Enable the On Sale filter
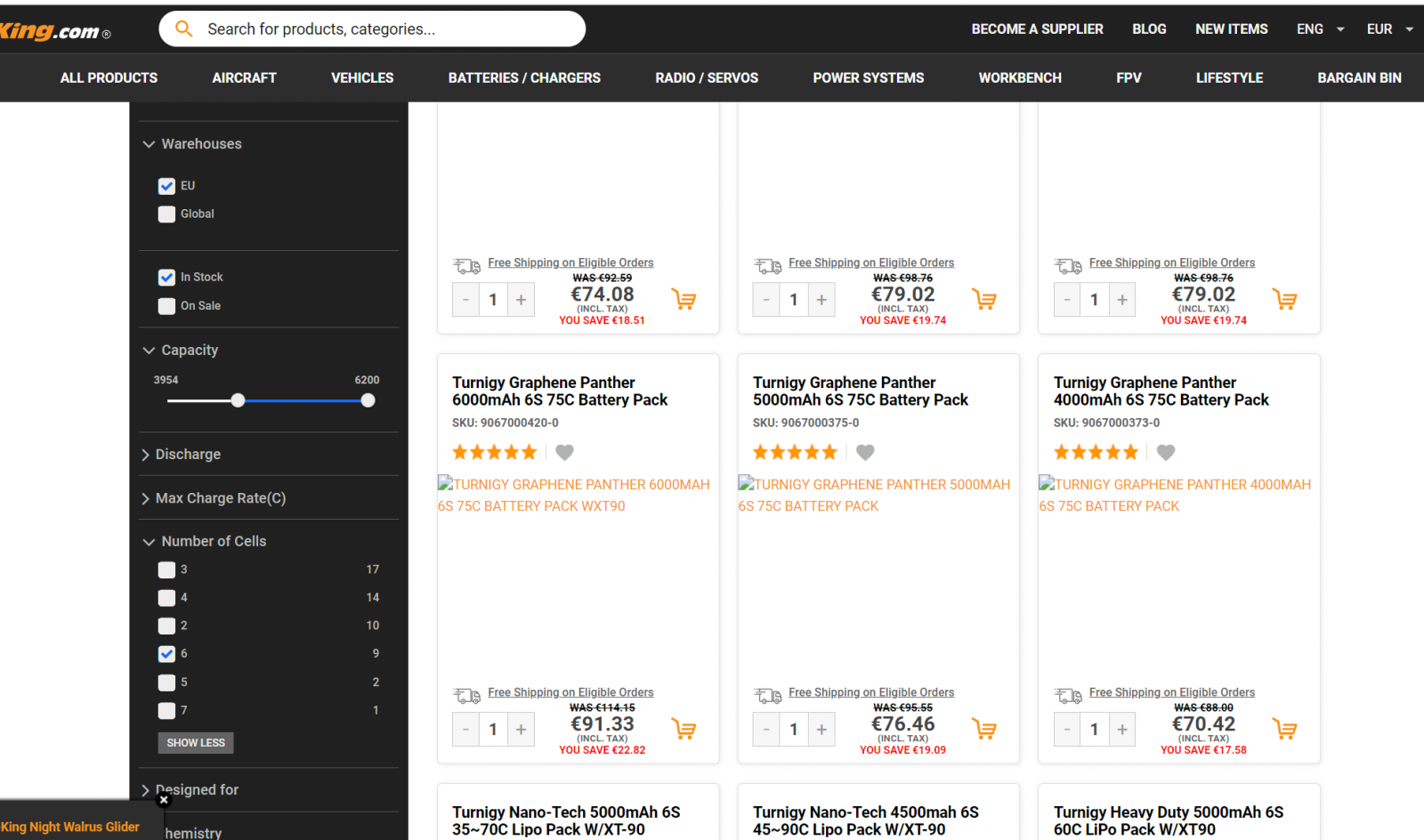Screen dimensions: 1424x840 click(x=166, y=306)
